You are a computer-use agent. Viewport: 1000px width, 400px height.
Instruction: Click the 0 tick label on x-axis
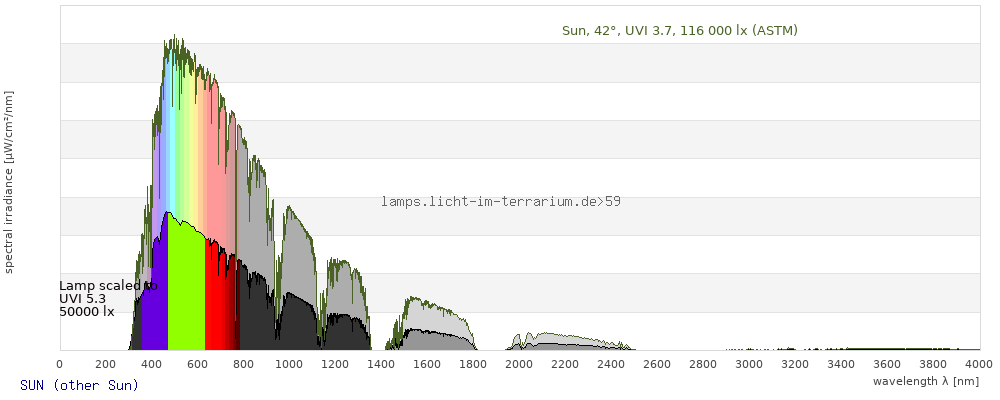point(60,365)
